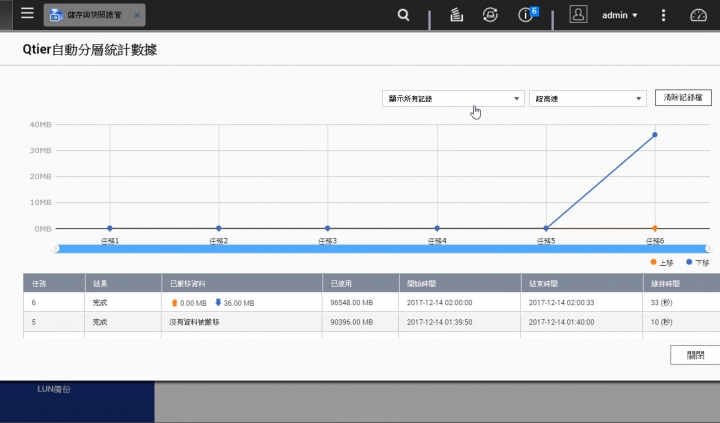This screenshot has width=720, height=423.
Task: Open the main hamburger menu
Action: [x=27, y=13]
